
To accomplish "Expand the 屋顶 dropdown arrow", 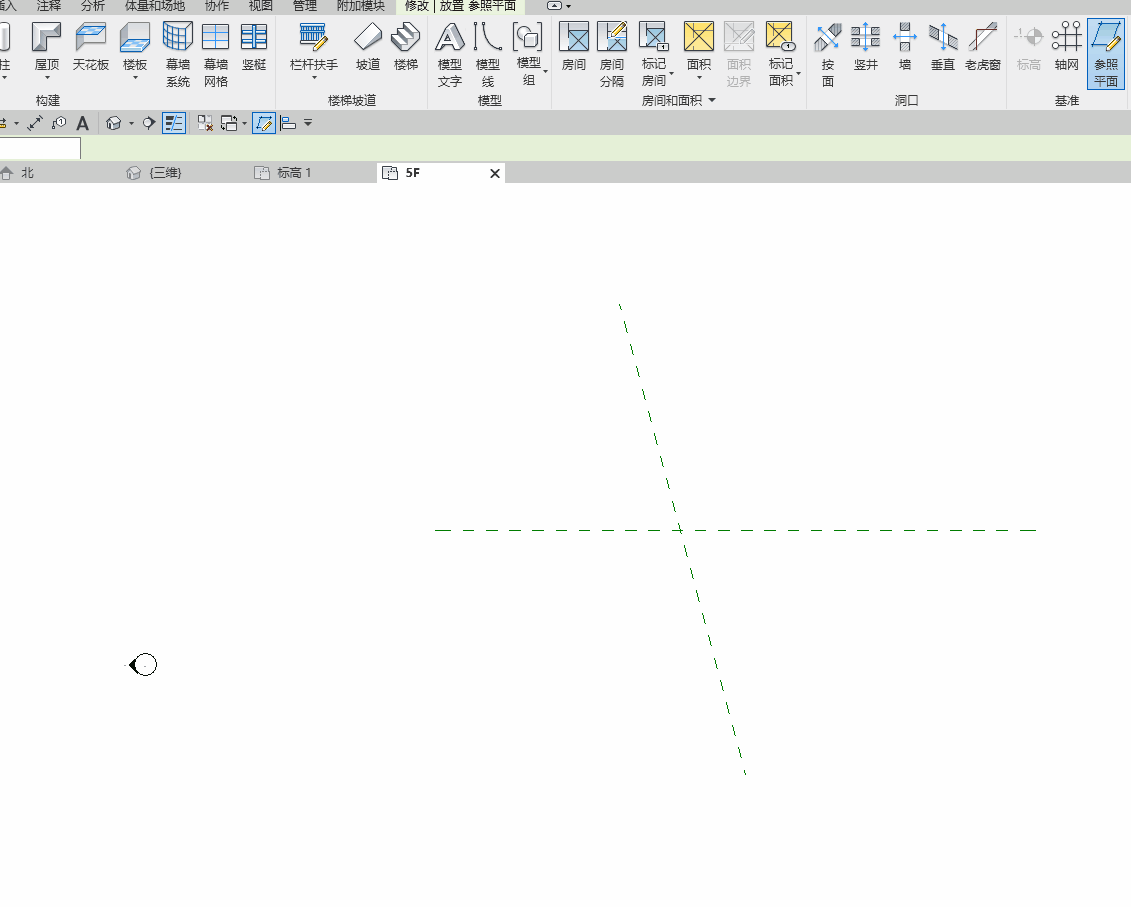I will (x=47, y=77).
